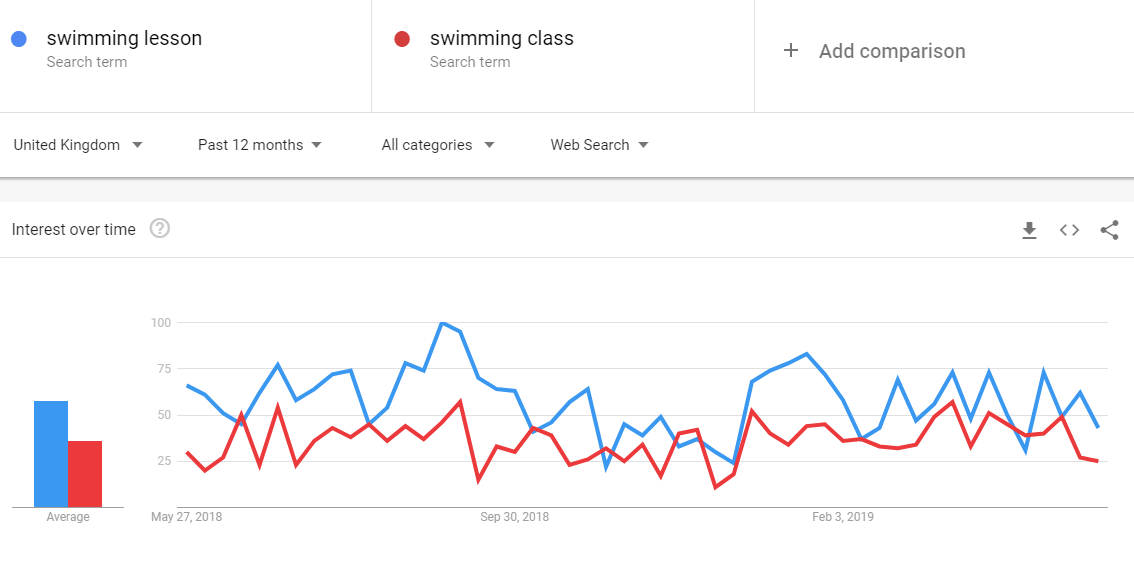Open the Web Search type dropdown

pos(597,145)
